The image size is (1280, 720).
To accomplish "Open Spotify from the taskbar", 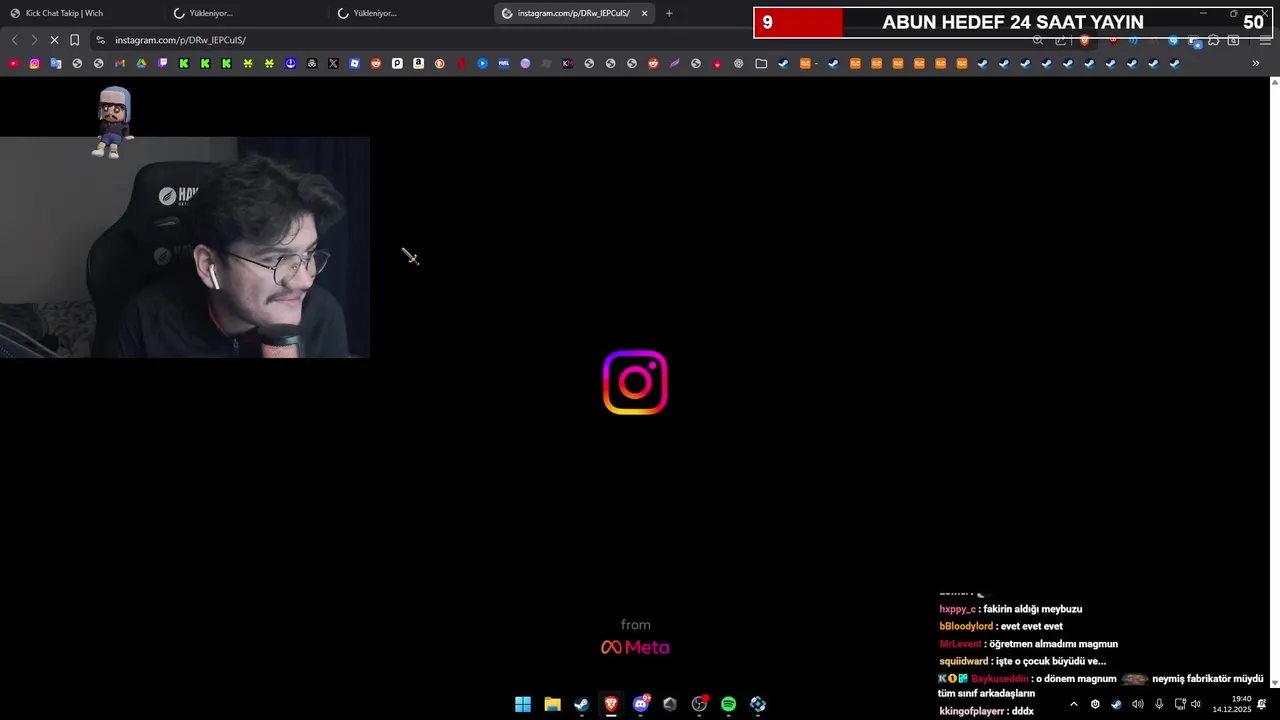I will (x=728, y=704).
